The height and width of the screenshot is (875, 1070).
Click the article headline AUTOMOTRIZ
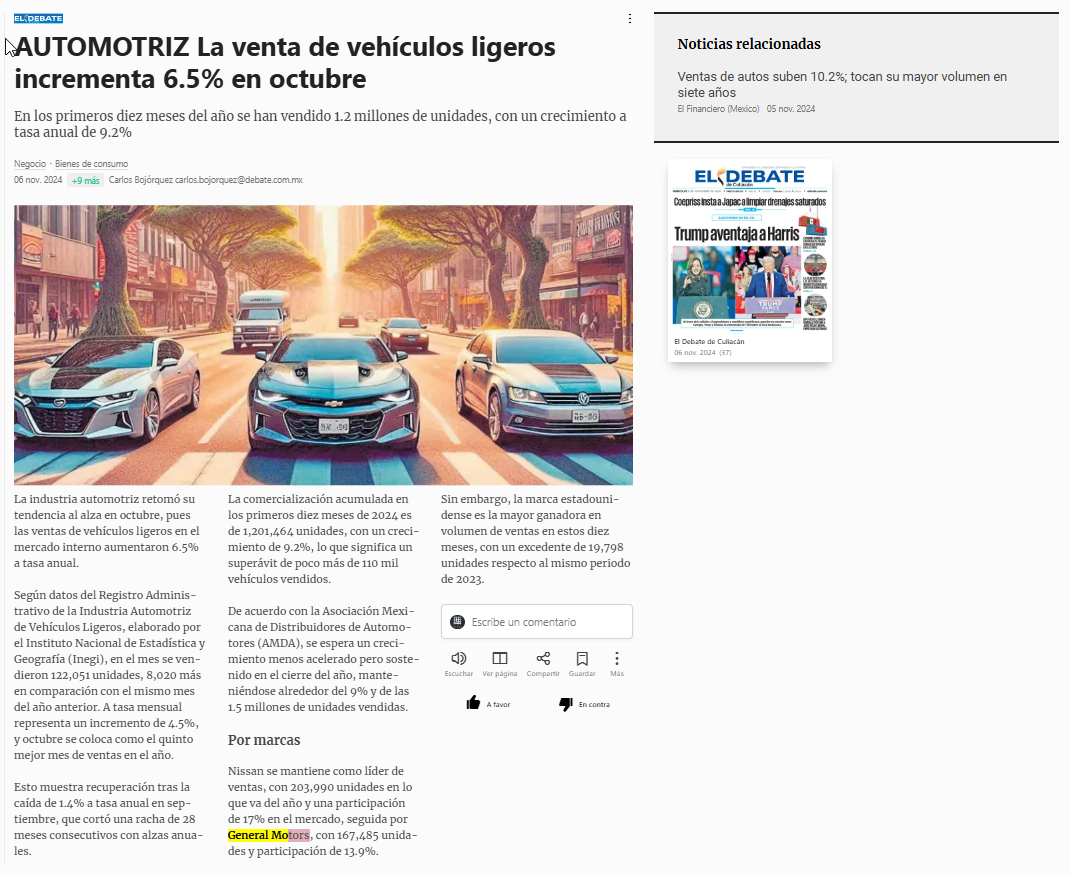(285, 63)
